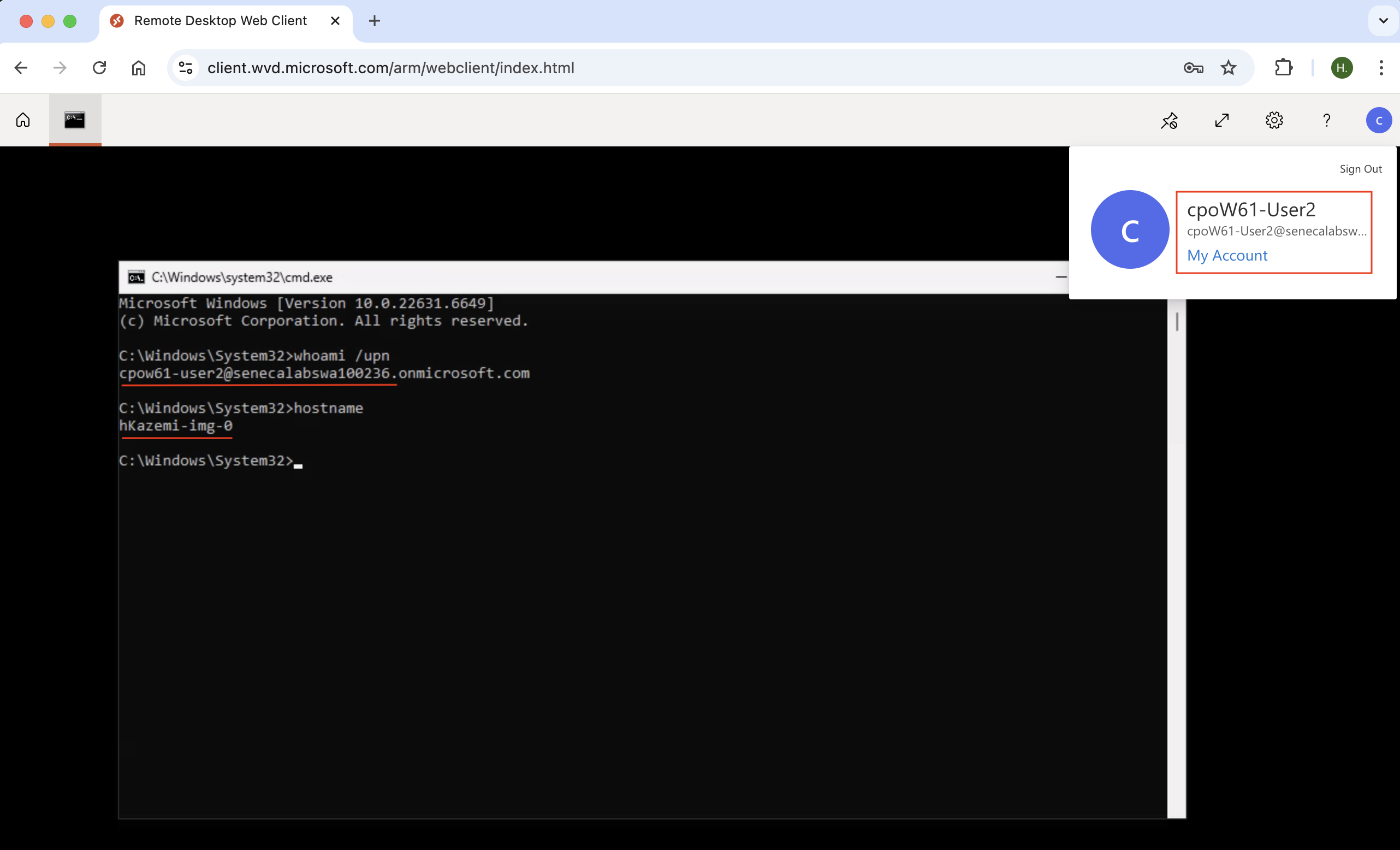Enter full screen with the expand icon
The width and height of the screenshot is (1400, 850).
pos(1221,121)
